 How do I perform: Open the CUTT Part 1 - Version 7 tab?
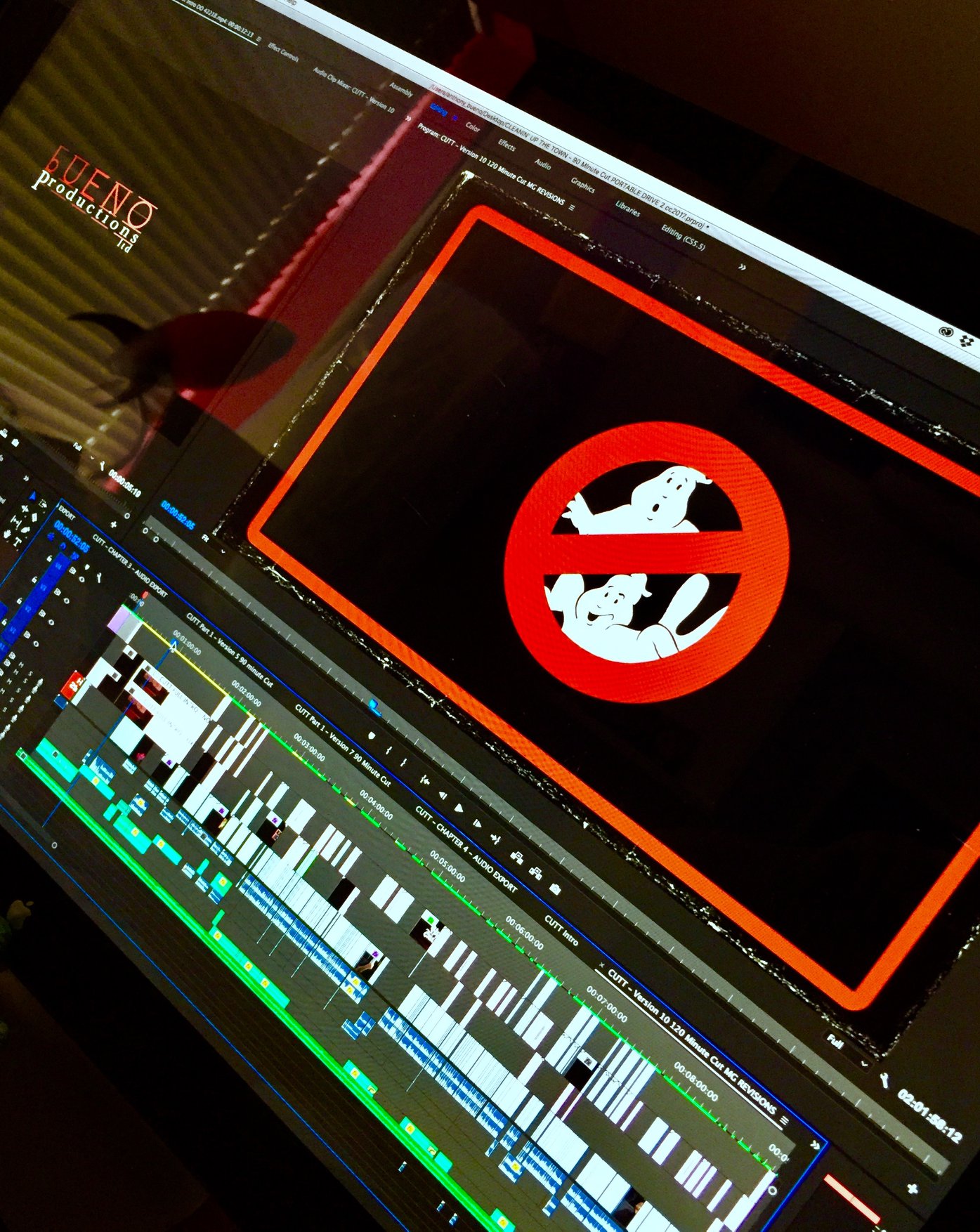tap(342, 744)
